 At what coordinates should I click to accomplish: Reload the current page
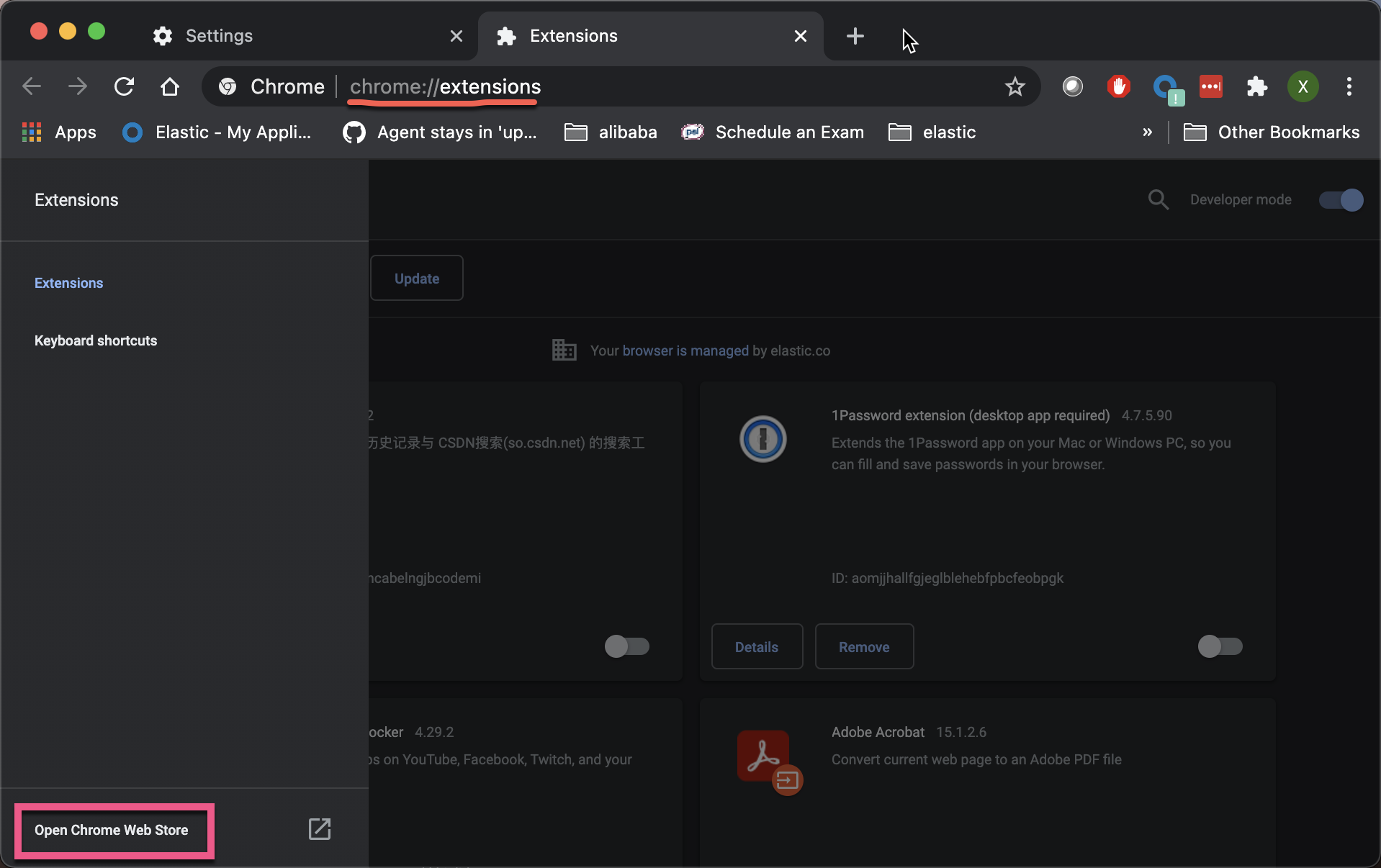pyautogui.click(x=124, y=86)
